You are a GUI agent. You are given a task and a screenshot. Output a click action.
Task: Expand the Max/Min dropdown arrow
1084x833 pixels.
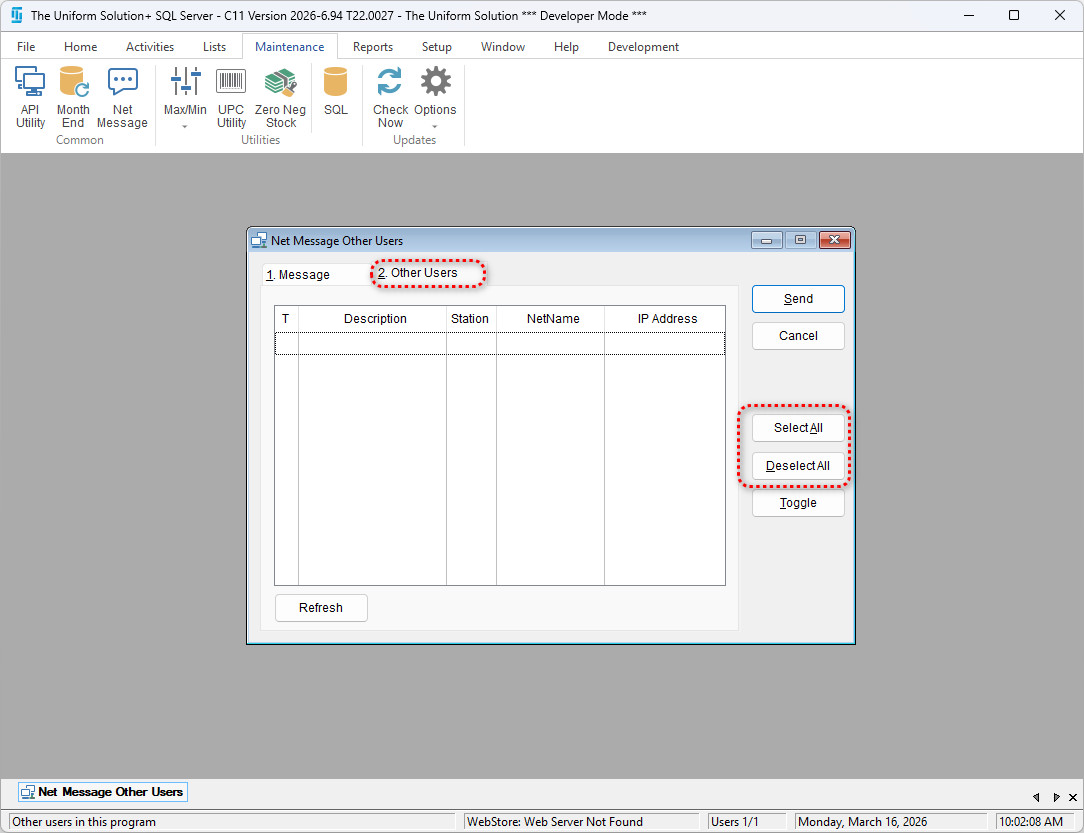coord(185,127)
